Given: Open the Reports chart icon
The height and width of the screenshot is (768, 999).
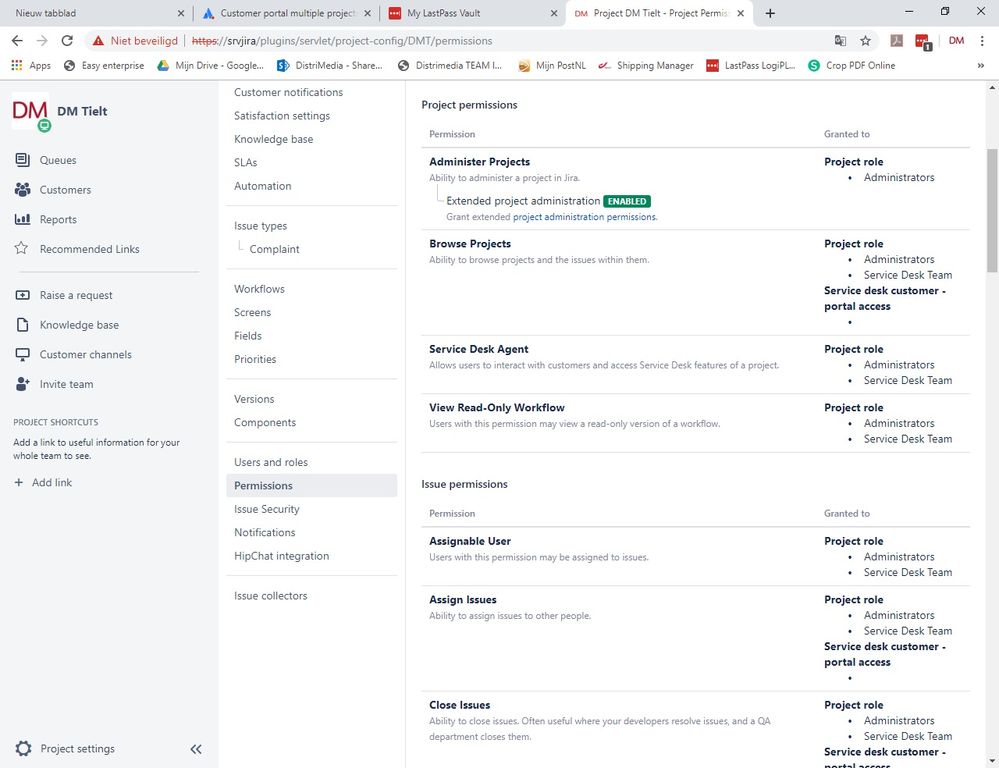Looking at the screenshot, I should 22,219.
